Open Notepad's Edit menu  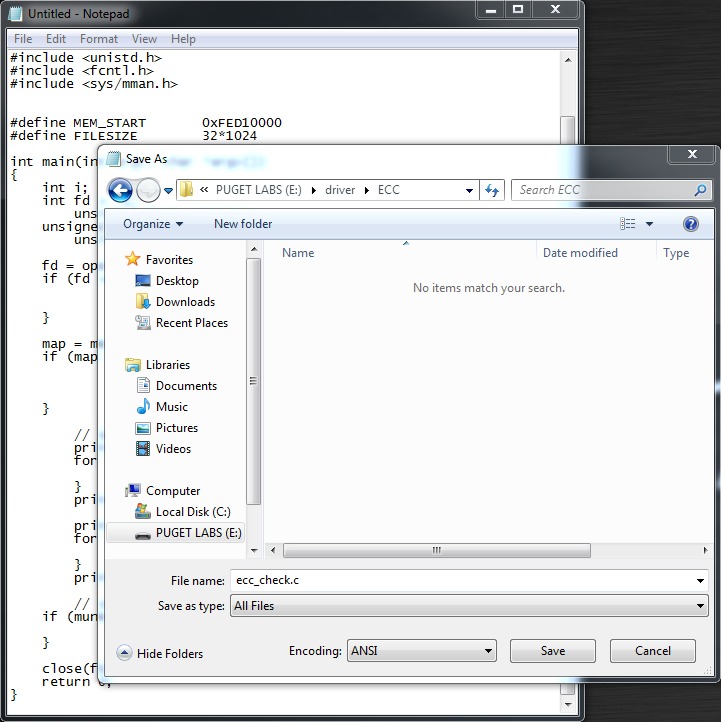coord(56,39)
